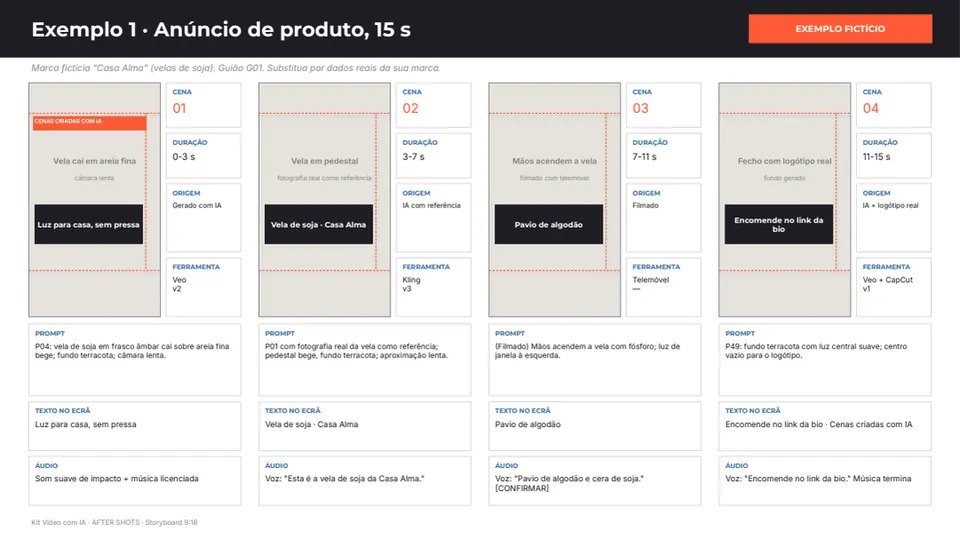Click the footer 'Kit Vídeo com IA · AFTER SHOTS'
This screenshot has width=960, height=540.
[114, 522]
